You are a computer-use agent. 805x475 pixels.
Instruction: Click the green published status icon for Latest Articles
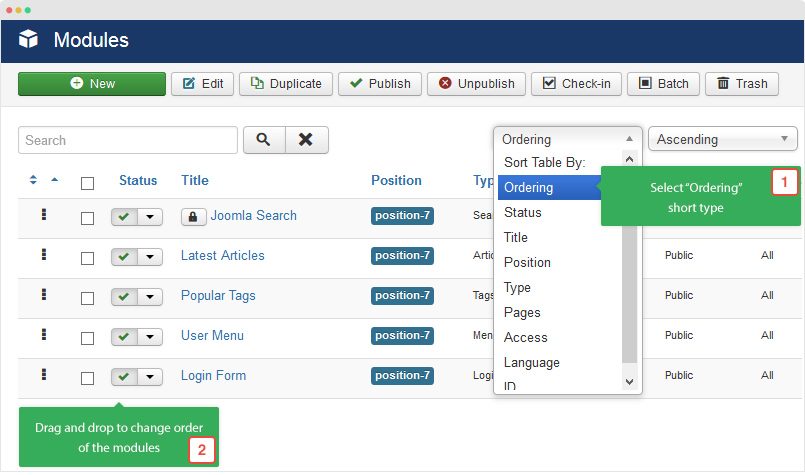(124, 257)
